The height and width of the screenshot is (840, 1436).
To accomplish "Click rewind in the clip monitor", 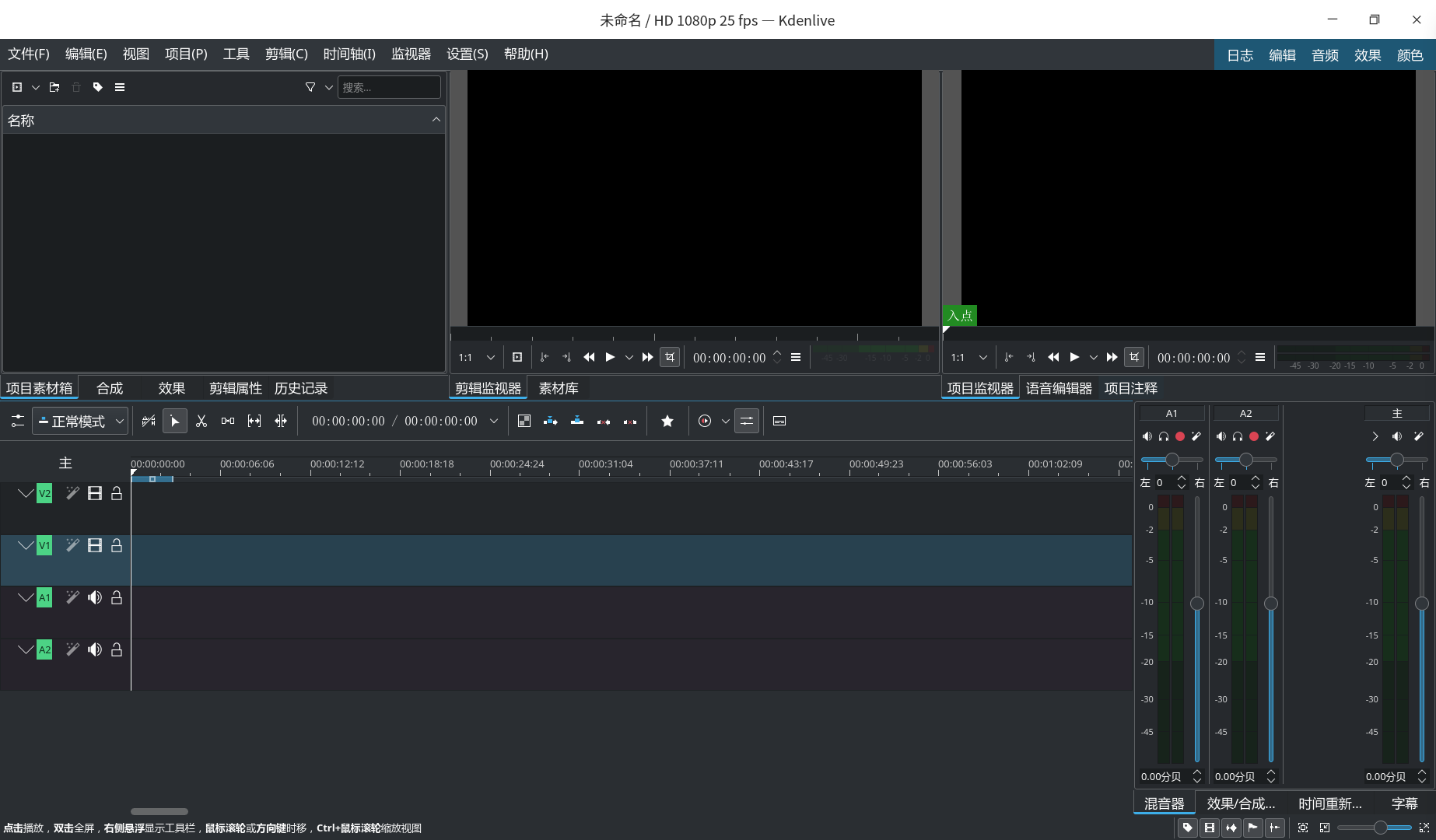I will tap(589, 357).
